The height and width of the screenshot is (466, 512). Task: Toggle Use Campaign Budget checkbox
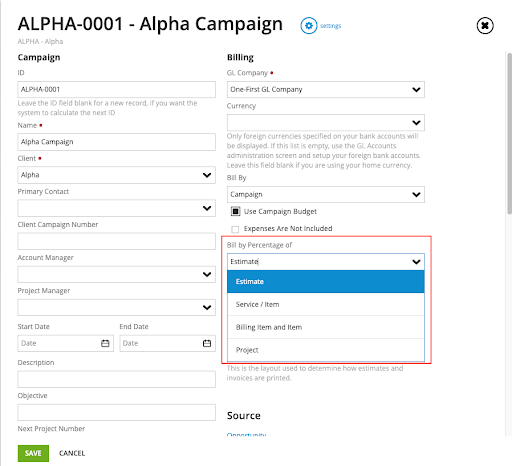click(x=235, y=211)
